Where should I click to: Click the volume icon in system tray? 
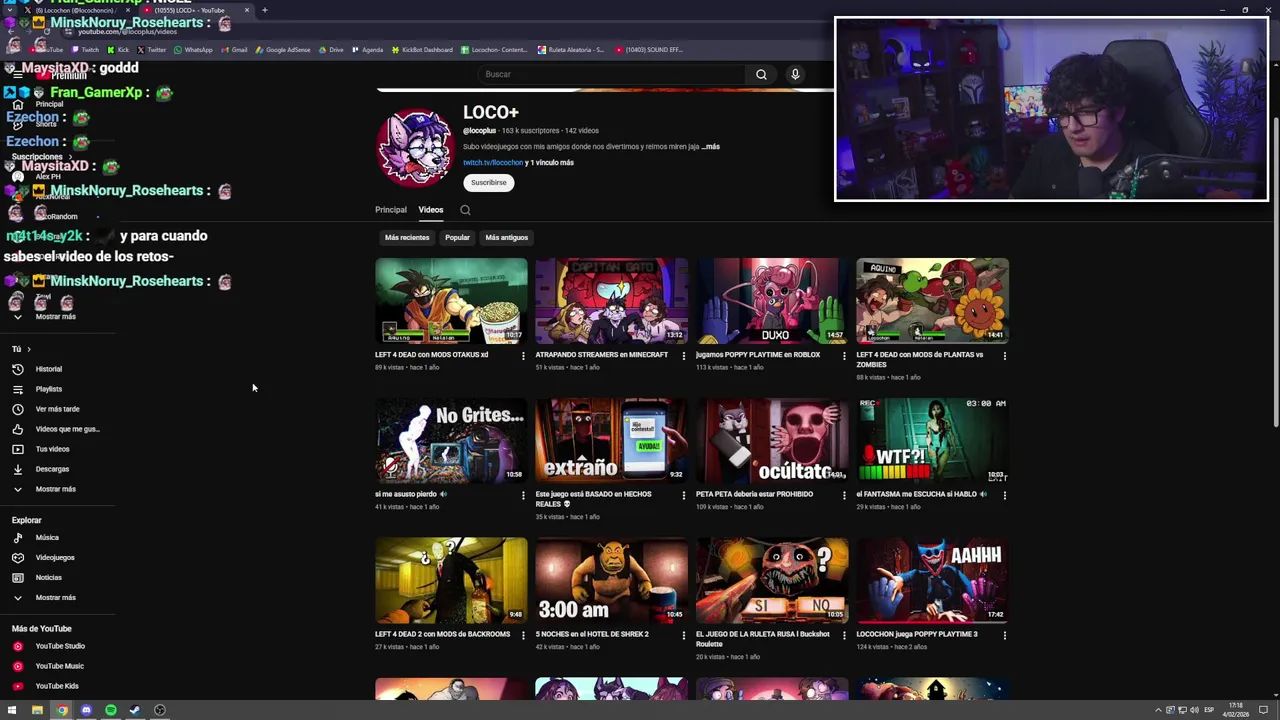(1193, 710)
